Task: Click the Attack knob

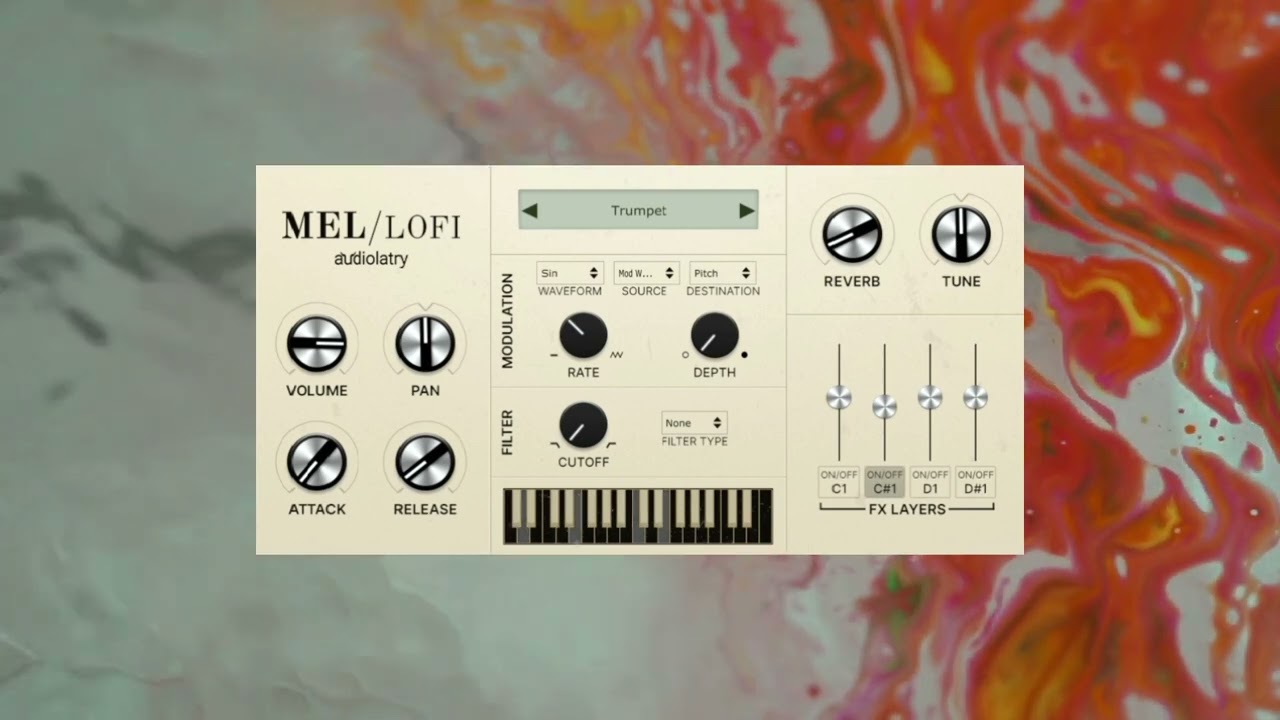Action: 317,462
